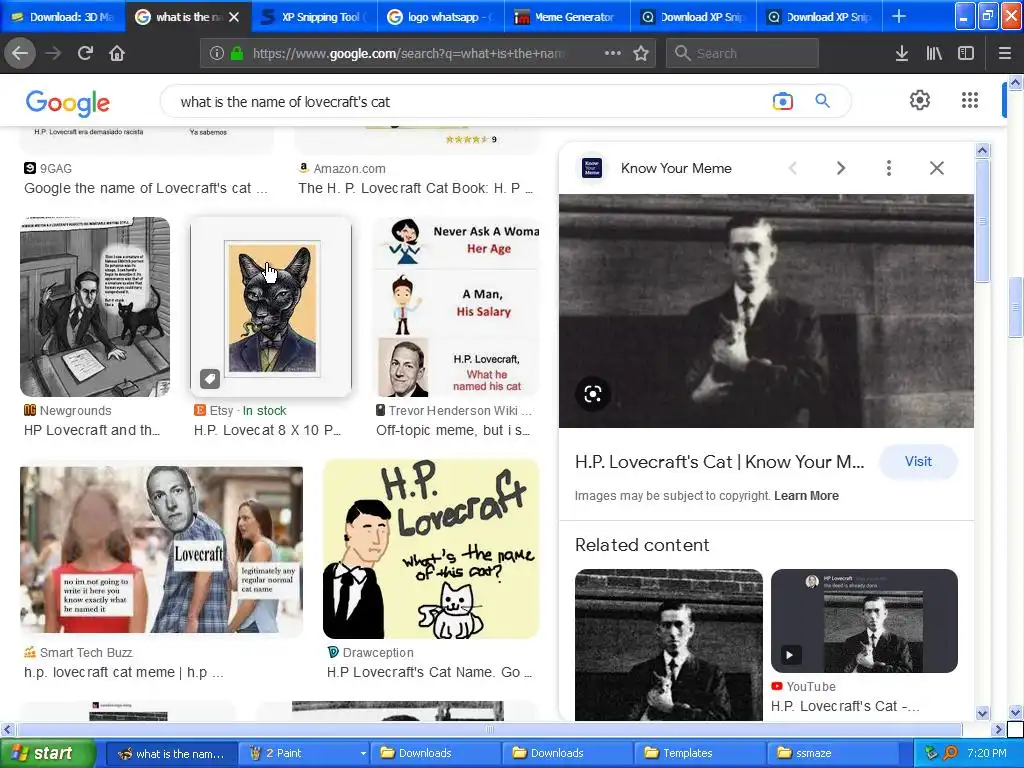Click the Firefox back arrow button
Image resolution: width=1024 pixels, height=768 pixels.
[x=20, y=53]
